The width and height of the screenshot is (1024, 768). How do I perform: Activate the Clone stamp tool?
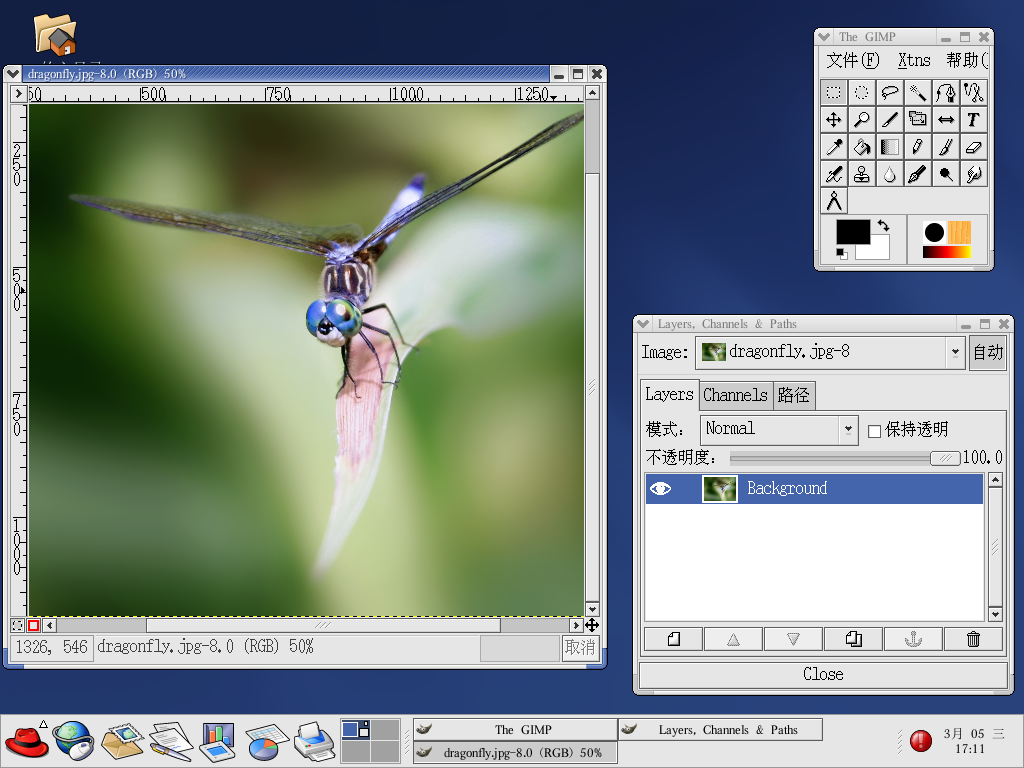(861, 174)
